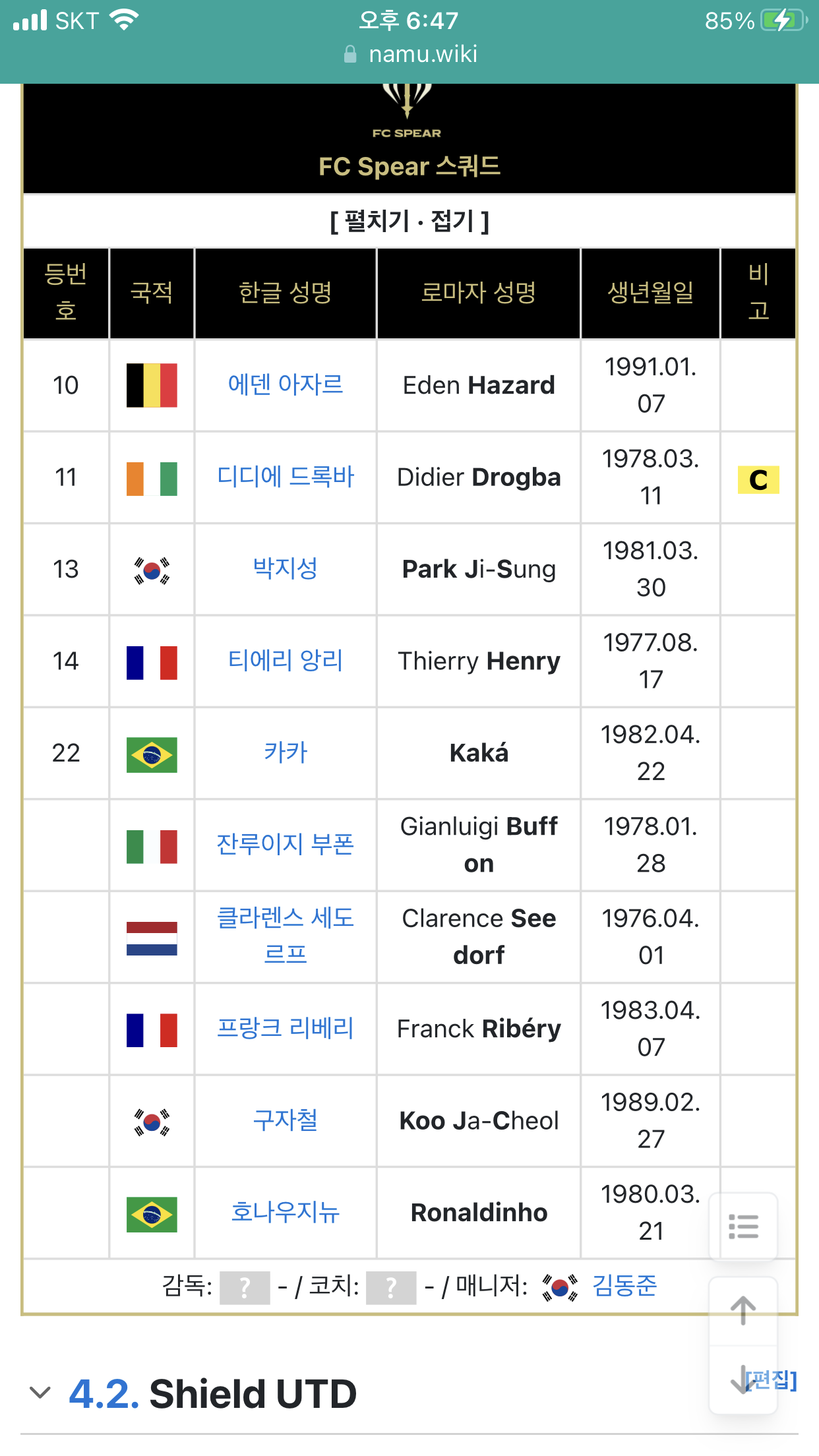Click the Brazil flag in Ronaldinho's row
Image resolution: width=819 pixels, height=1456 pixels.
(152, 1214)
